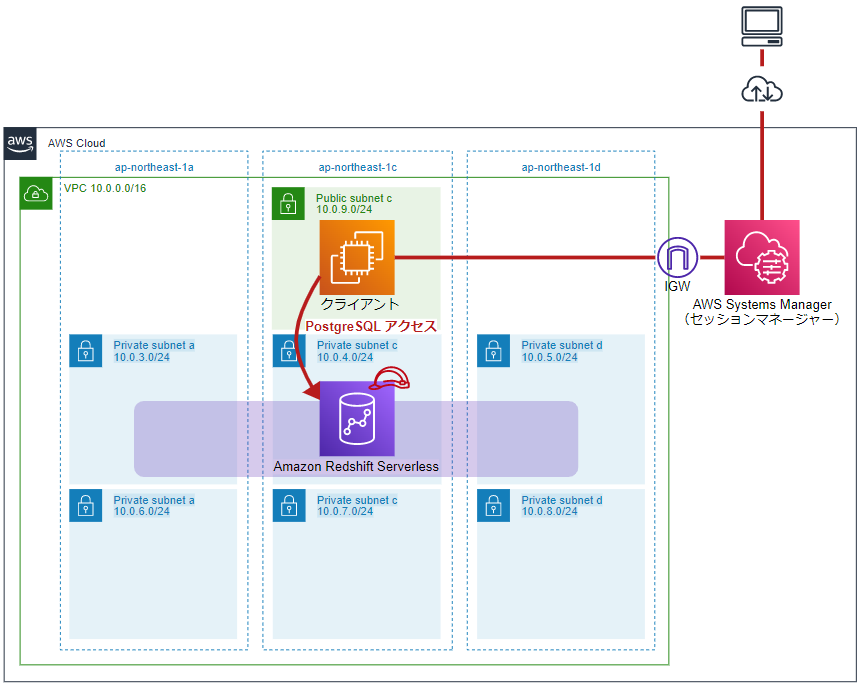
Task: Select the 'AWS Cloud' label
Action: [x=76, y=144]
